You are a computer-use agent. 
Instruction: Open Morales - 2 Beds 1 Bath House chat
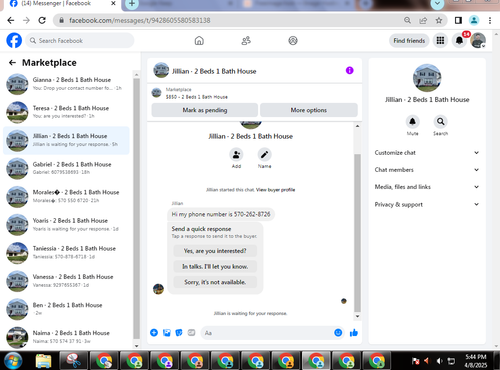point(66,196)
